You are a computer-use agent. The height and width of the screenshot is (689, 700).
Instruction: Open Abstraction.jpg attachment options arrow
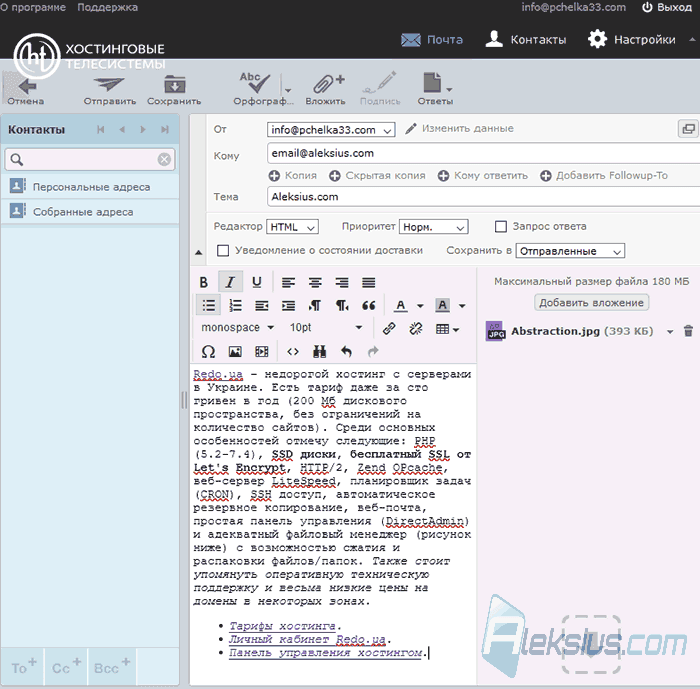pyautogui.click(x=670, y=331)
